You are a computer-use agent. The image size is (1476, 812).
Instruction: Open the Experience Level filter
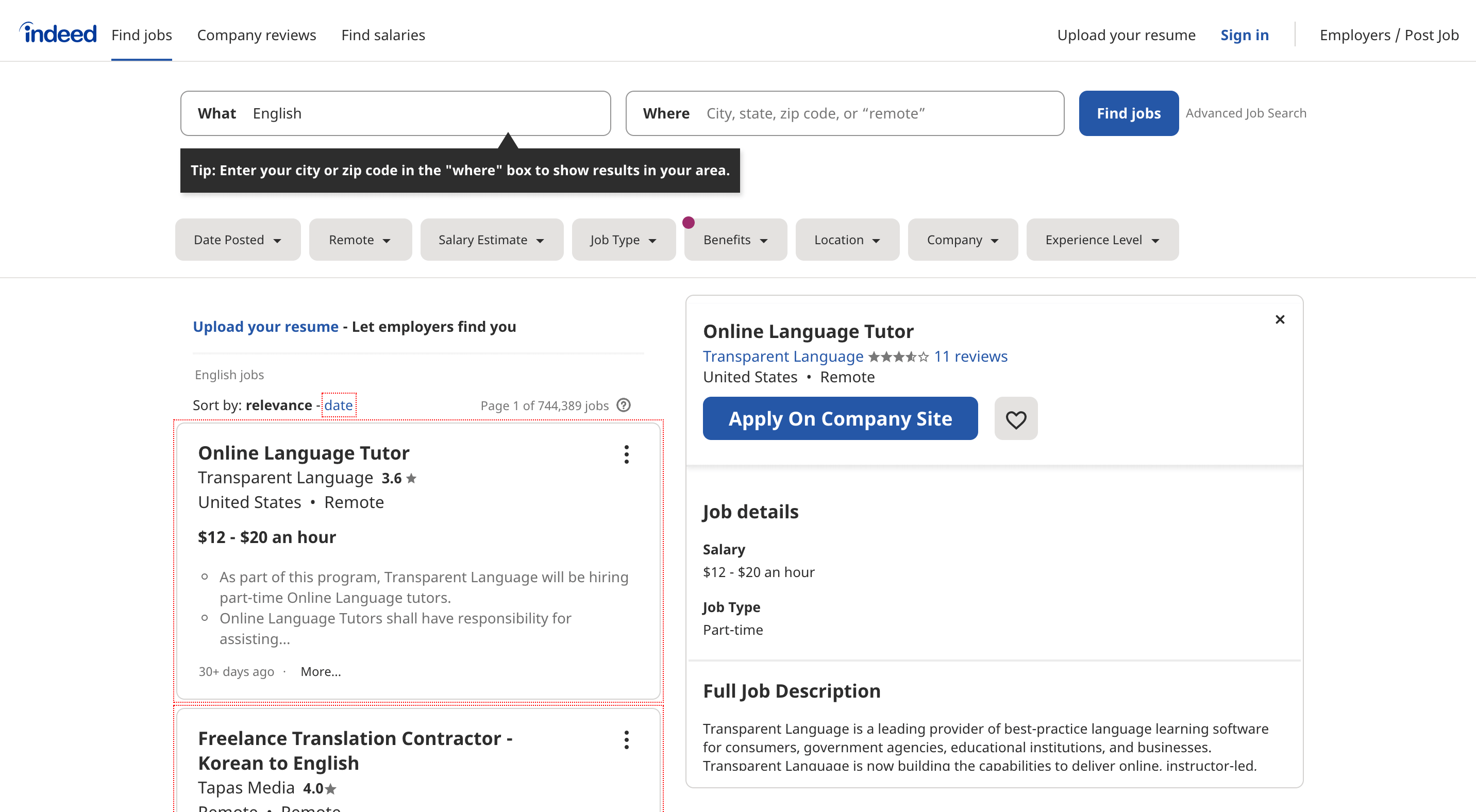click(x=1101, y=240)
